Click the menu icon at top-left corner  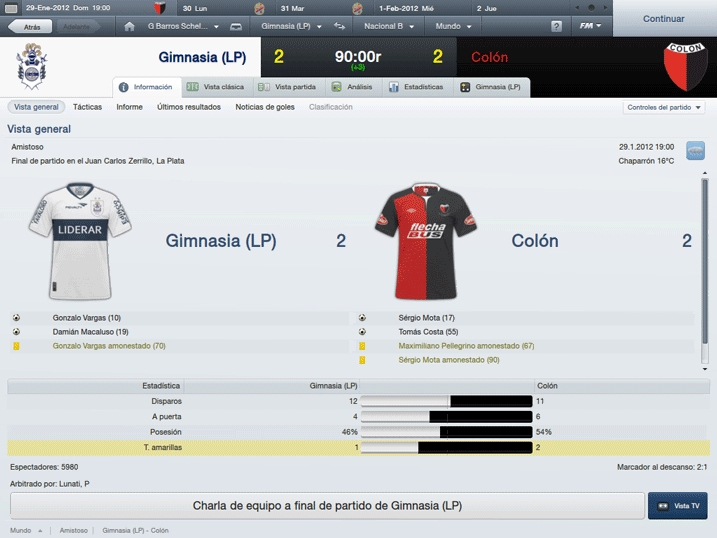(11, 8)
